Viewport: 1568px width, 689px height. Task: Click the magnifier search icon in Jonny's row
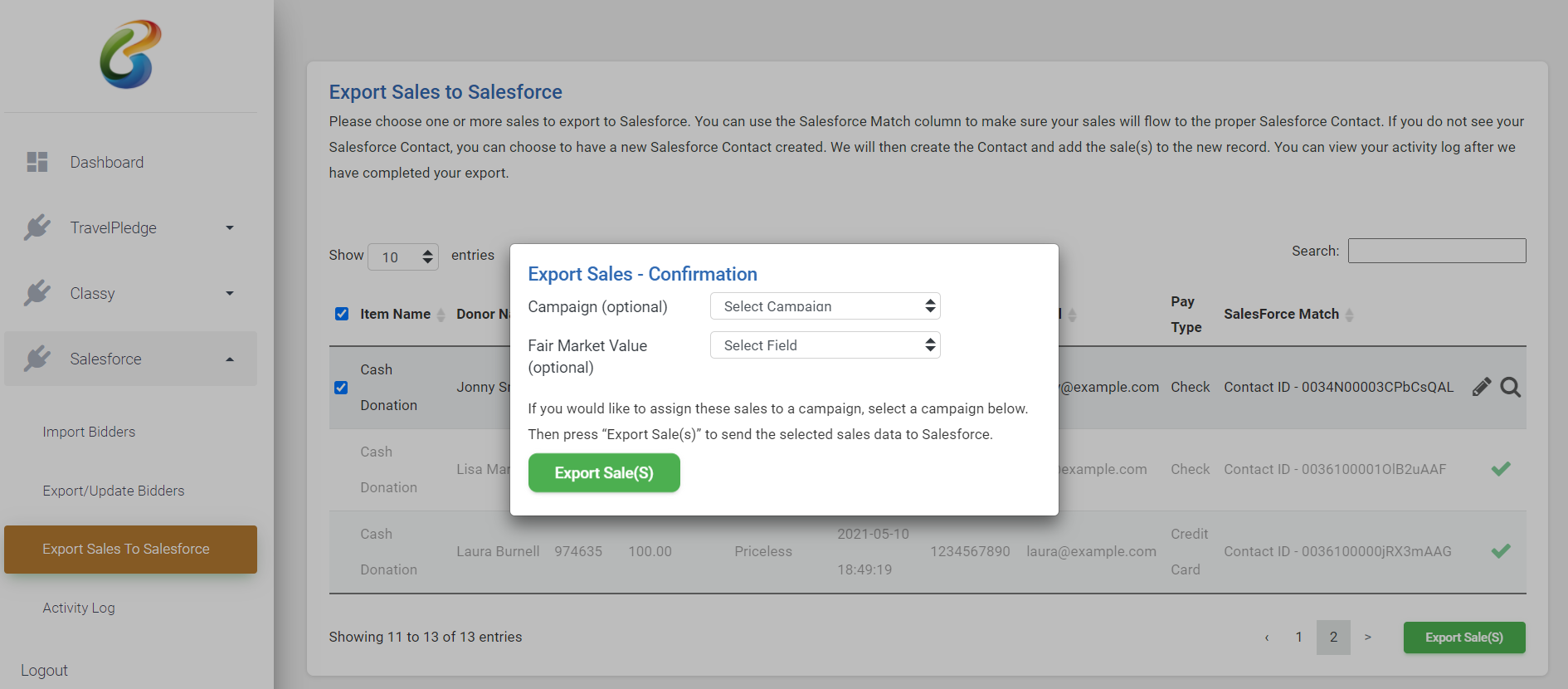click(1511, 387)
